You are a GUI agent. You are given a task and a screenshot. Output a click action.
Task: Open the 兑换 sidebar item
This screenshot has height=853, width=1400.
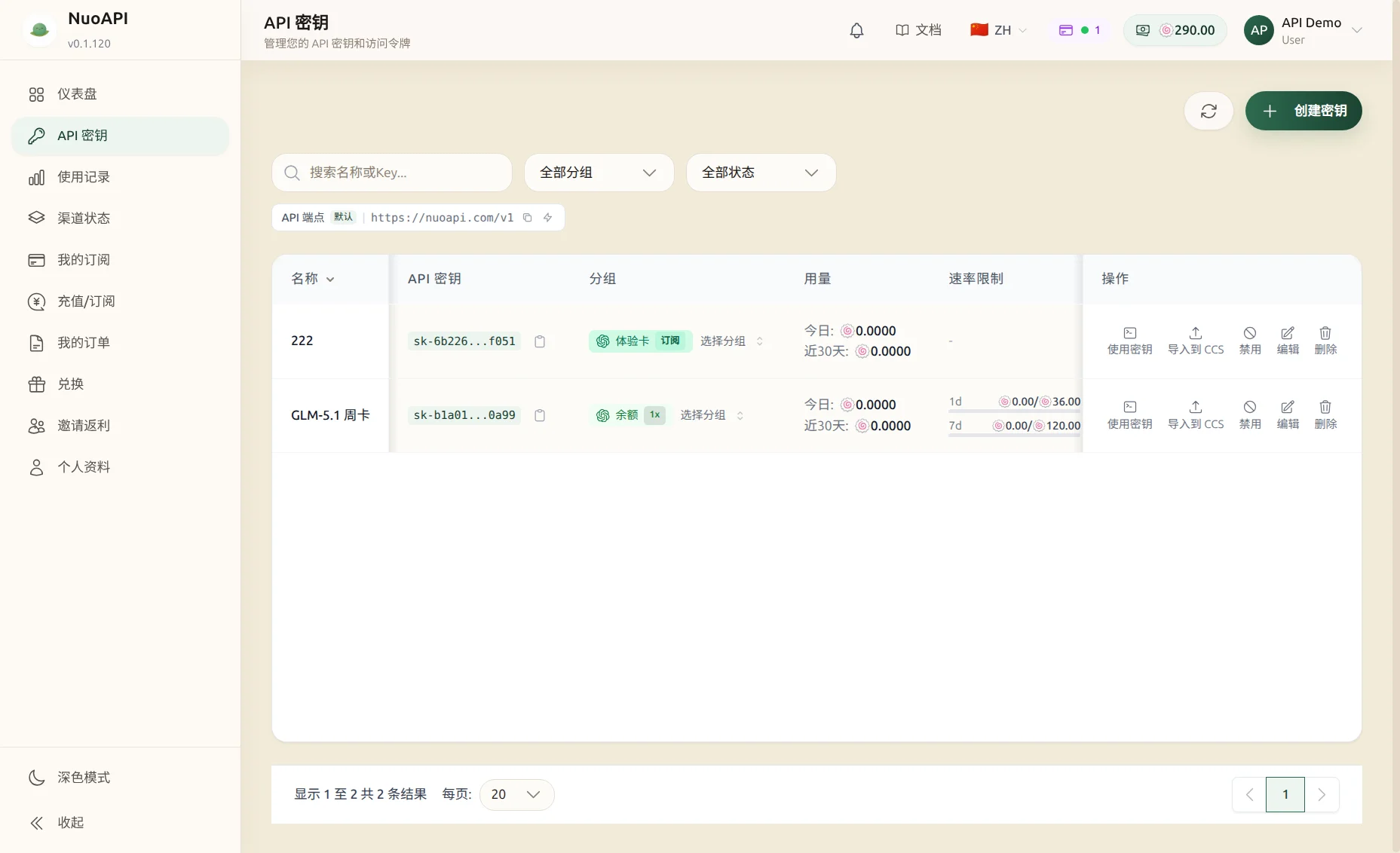click(120, 384)
